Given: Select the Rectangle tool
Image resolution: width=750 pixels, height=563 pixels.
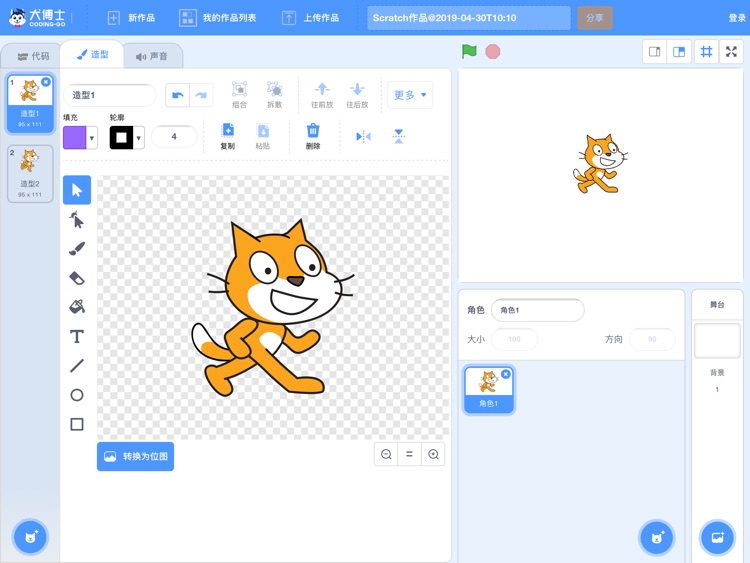Looking at the screenshot, I should click(x=77, y=424).
